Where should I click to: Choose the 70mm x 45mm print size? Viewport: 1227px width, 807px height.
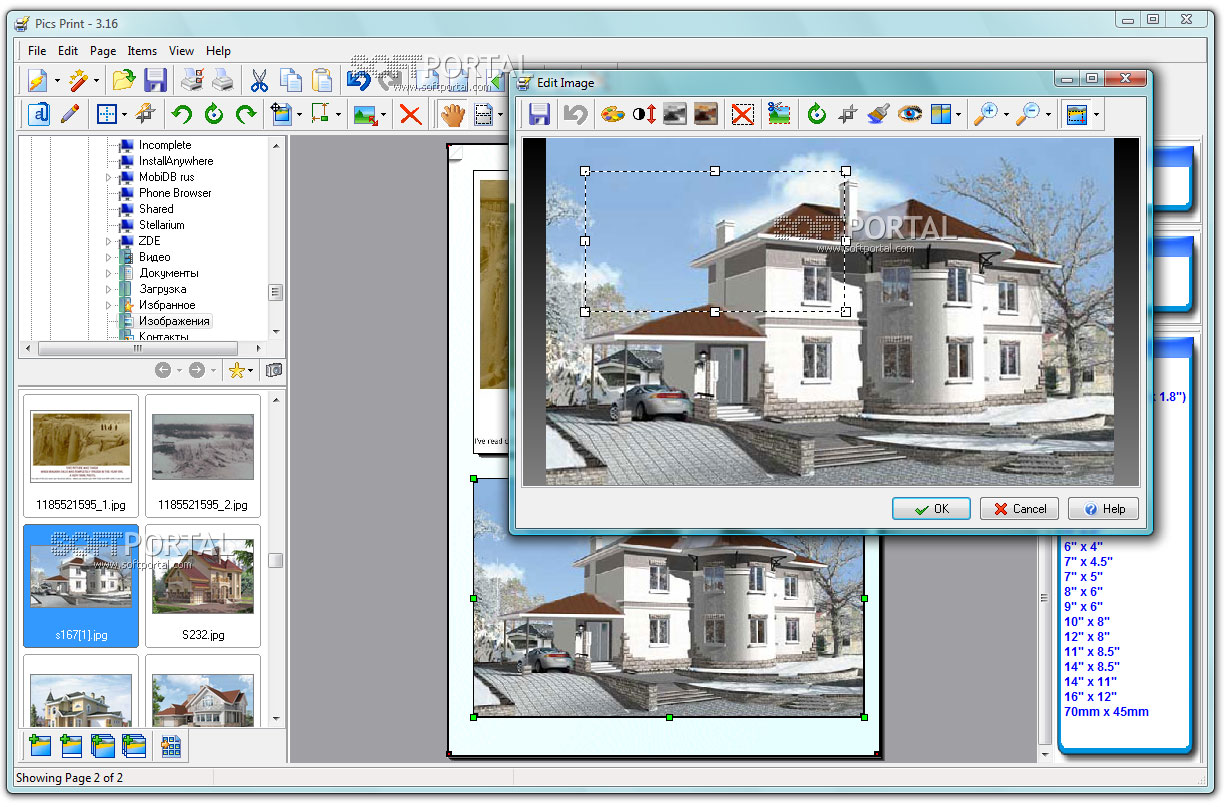point(1106,712)
